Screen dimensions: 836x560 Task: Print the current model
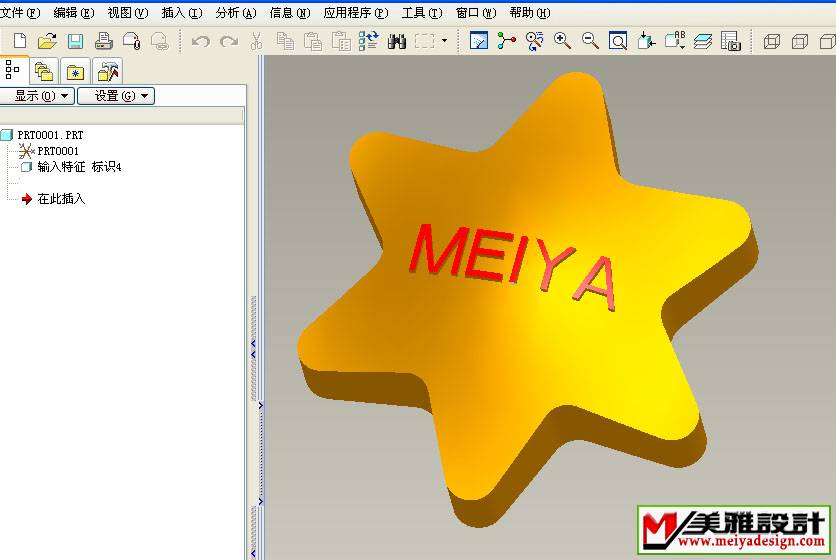pyautogui.click(x=103, y=41)
